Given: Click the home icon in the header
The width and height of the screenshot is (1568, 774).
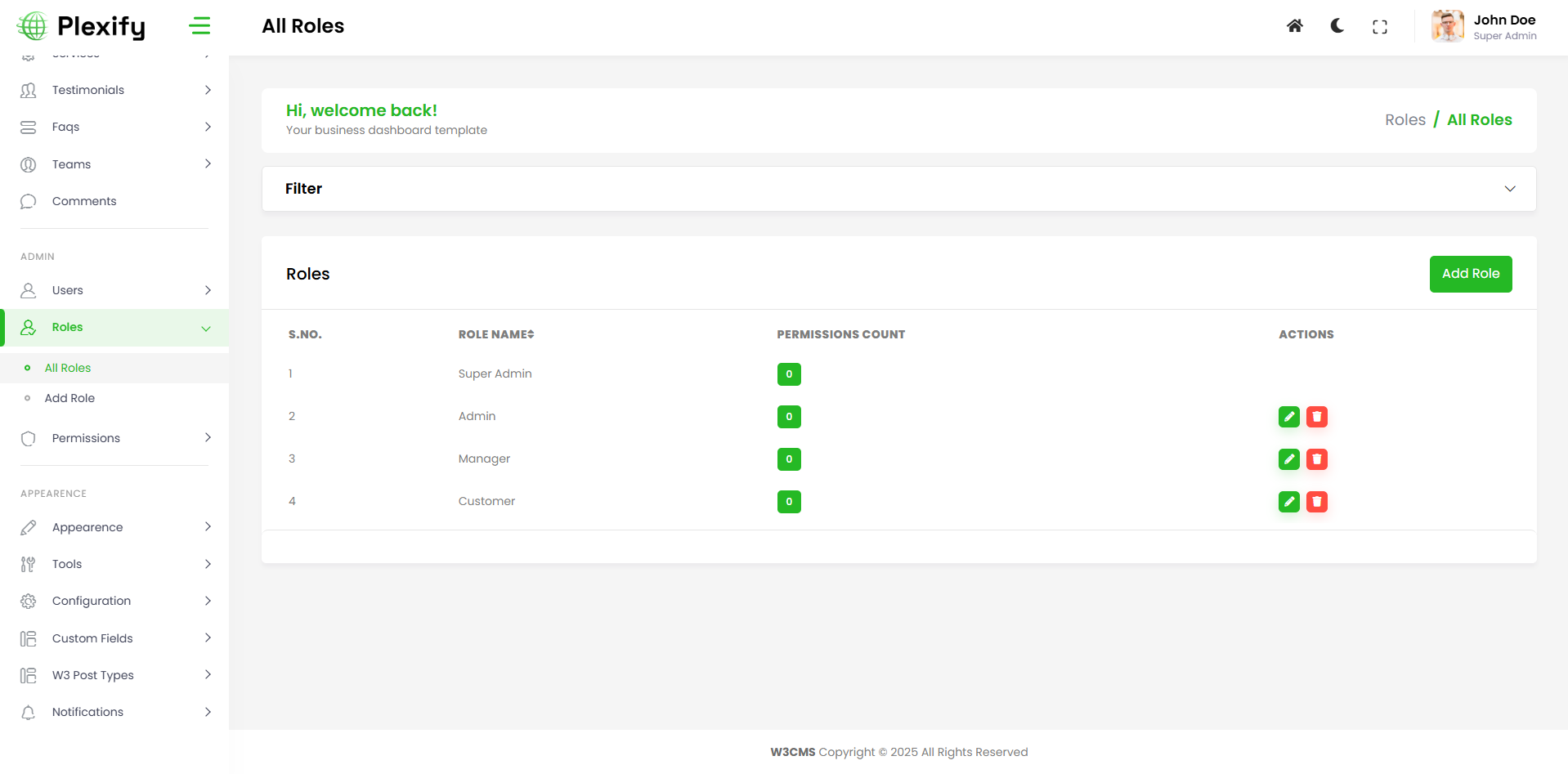Looking at the screenshot, I should (1294, 26).
